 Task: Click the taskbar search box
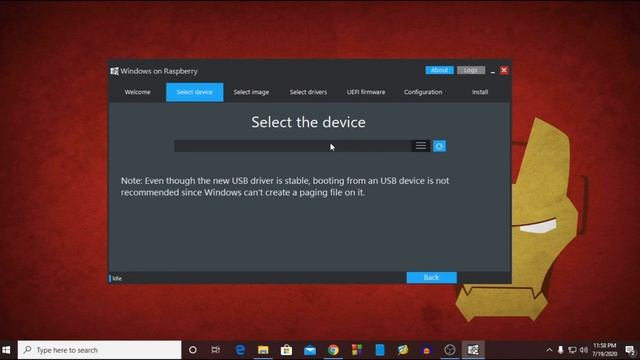tap(100, 350)
